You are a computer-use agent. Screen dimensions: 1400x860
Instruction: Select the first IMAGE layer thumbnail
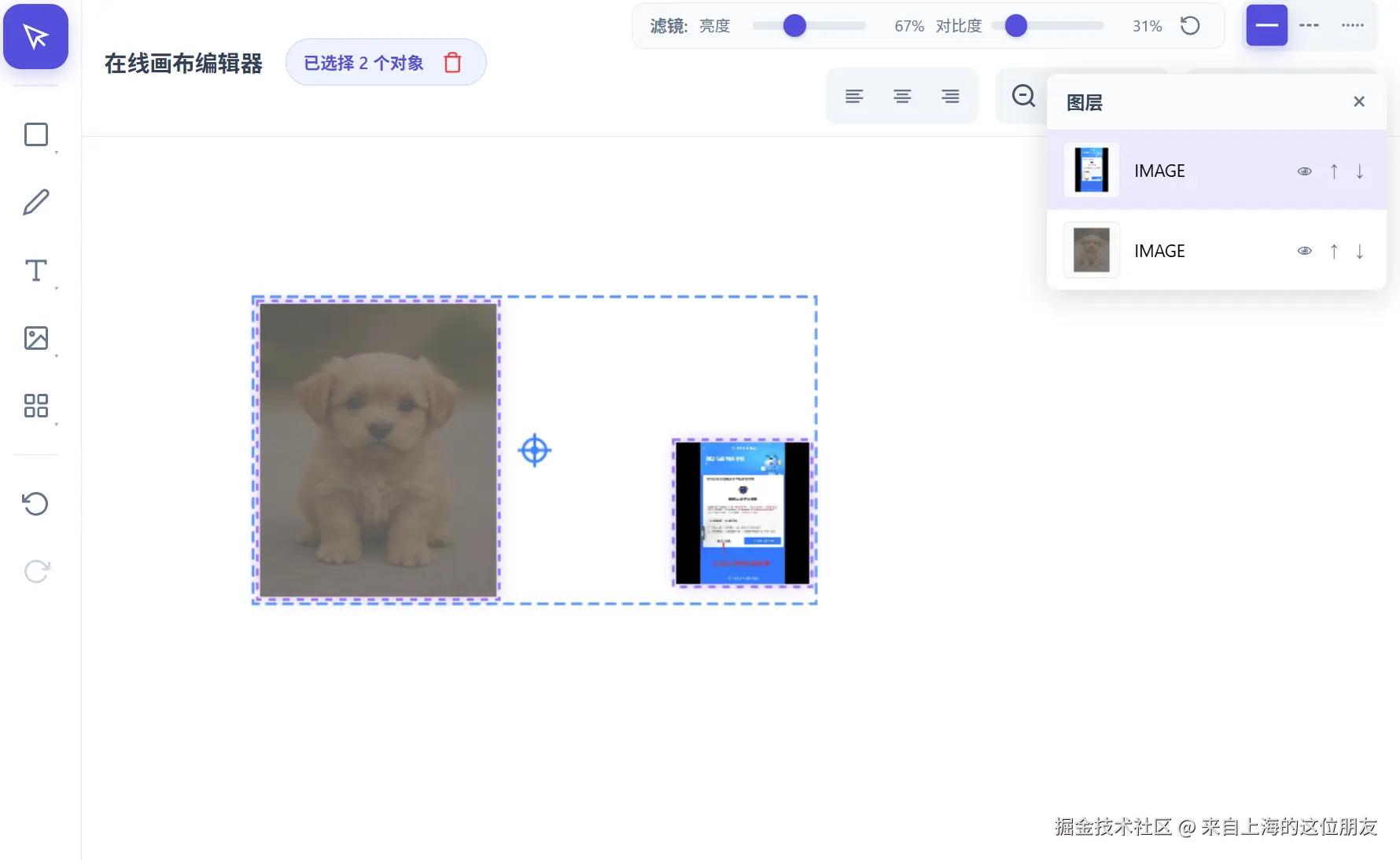click(1092, 170)
